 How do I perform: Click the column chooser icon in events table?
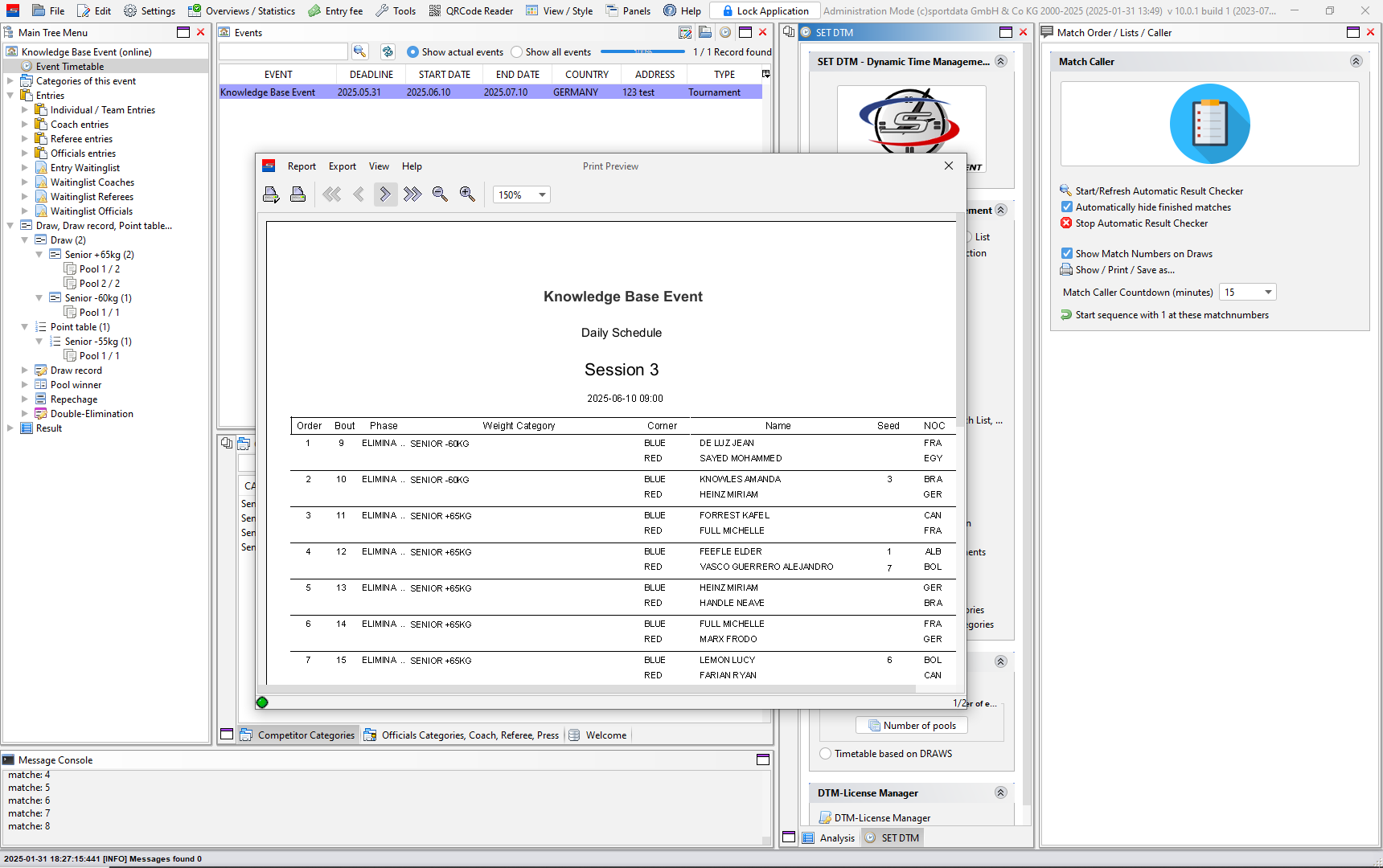pyautogui.click(x=766, y=74)
